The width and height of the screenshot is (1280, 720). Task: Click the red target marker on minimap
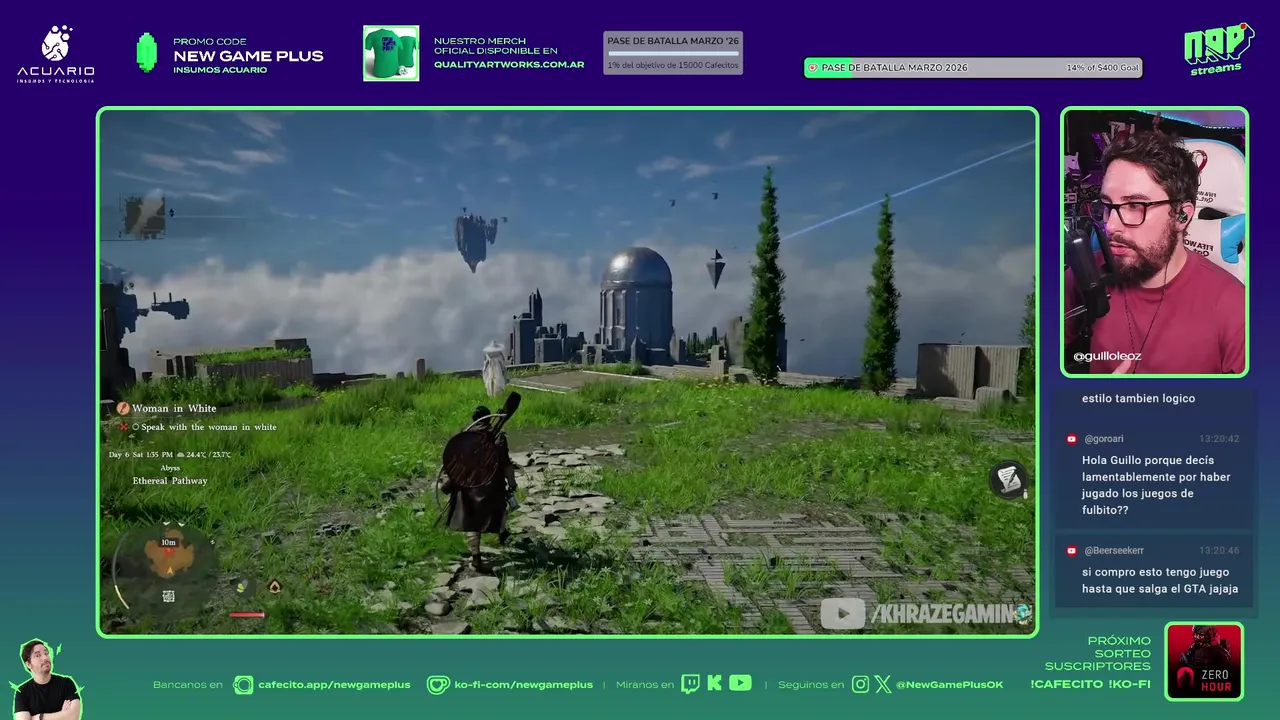(169, 553)
